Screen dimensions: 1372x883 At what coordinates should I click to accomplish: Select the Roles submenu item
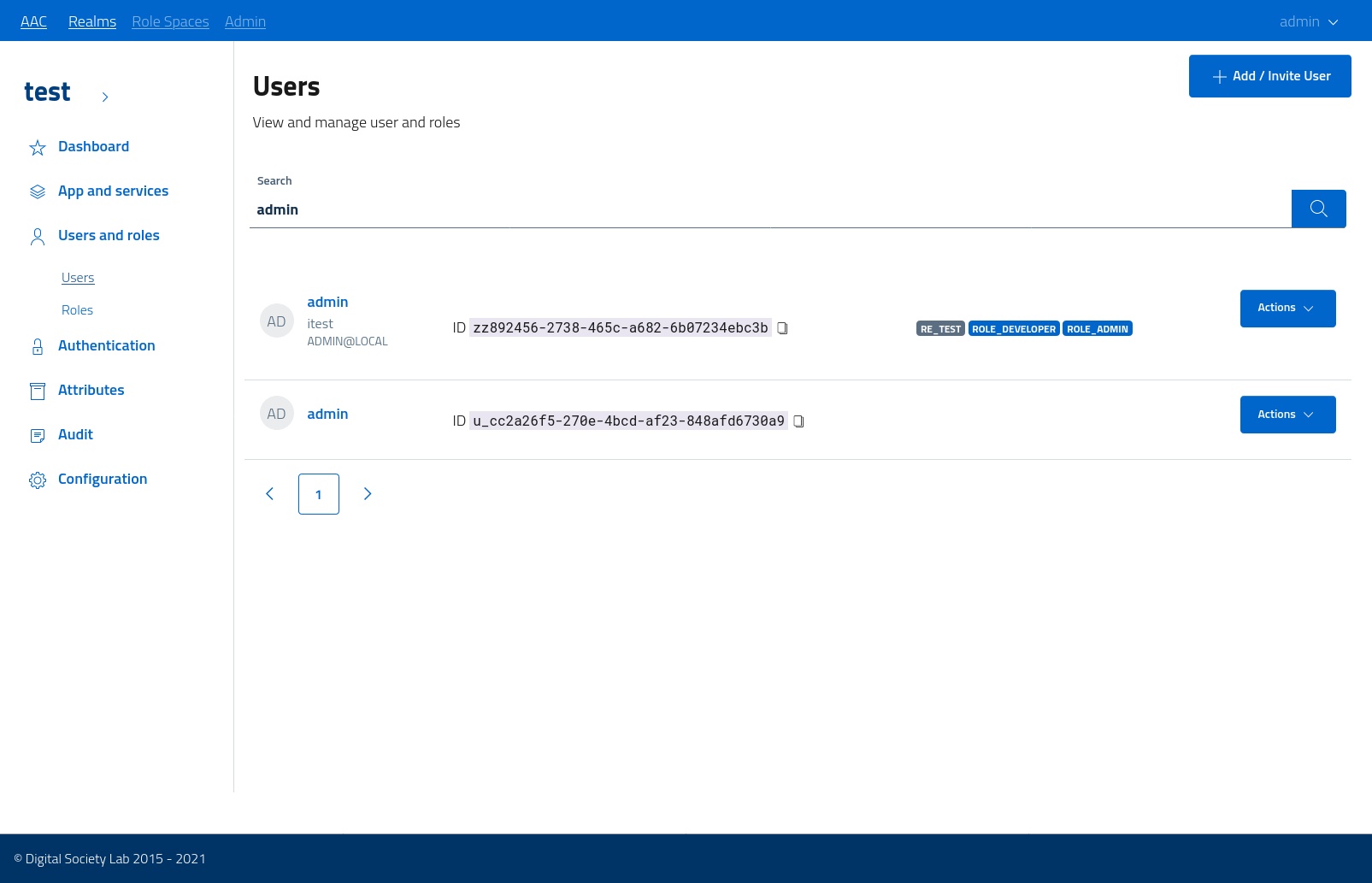[x=77, y=310]
